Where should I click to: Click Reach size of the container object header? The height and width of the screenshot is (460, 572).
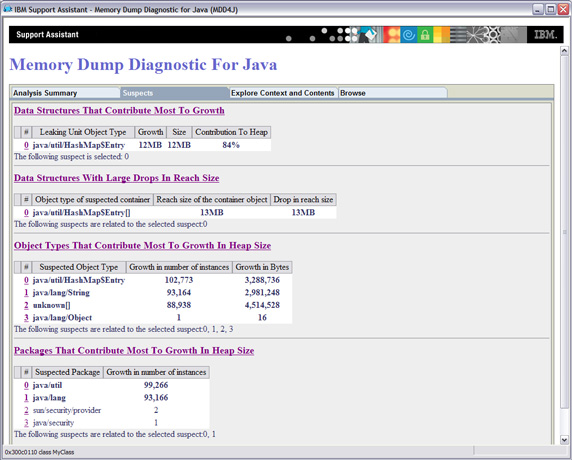pos(212,200)
